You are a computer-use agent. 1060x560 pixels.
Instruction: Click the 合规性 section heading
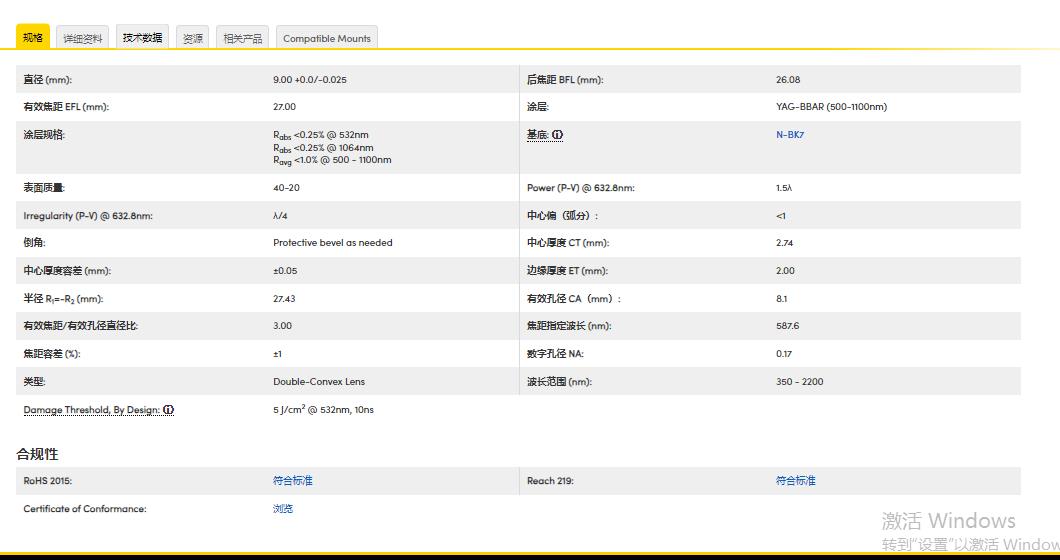click(37, 454)
